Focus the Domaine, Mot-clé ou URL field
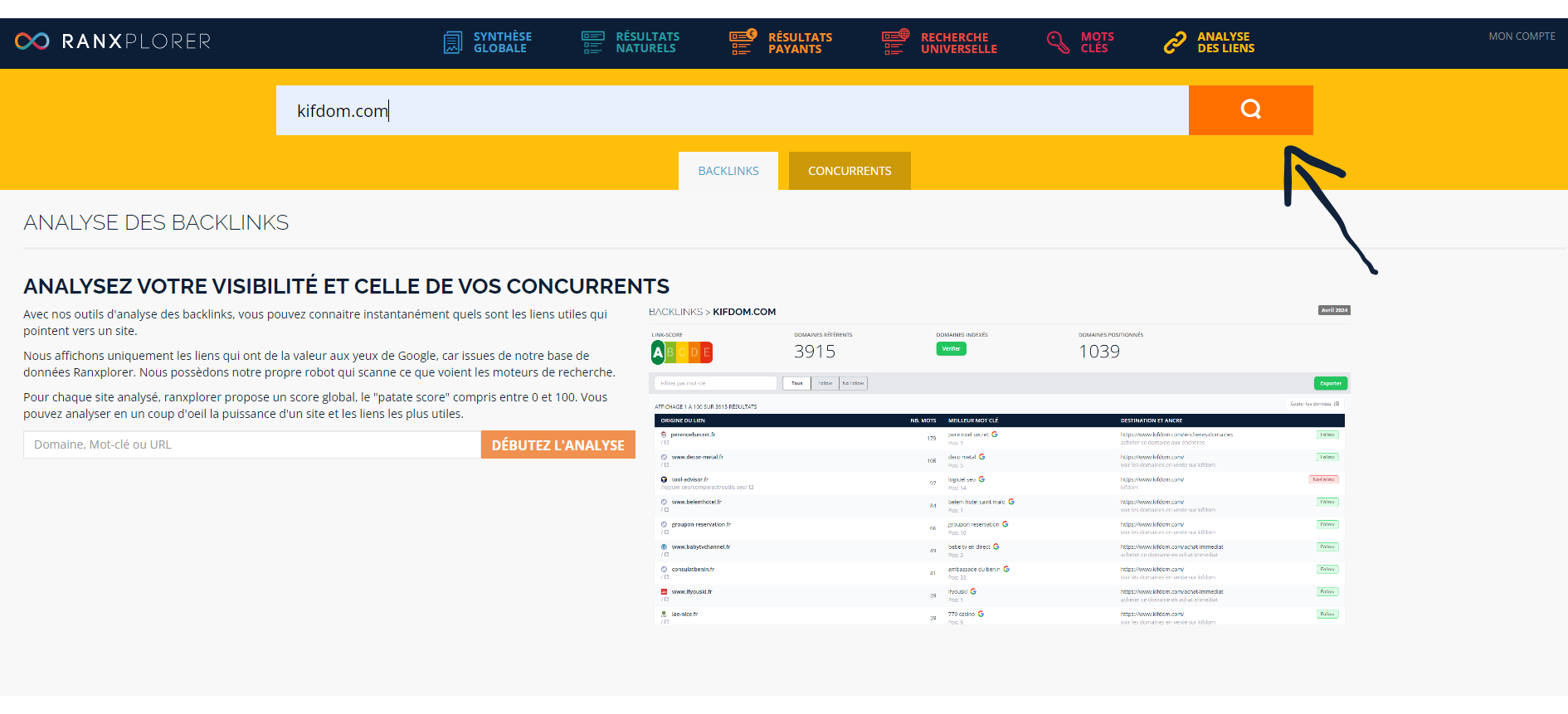The height and width of the screenshot is (714, 1568). pos(252,444)
